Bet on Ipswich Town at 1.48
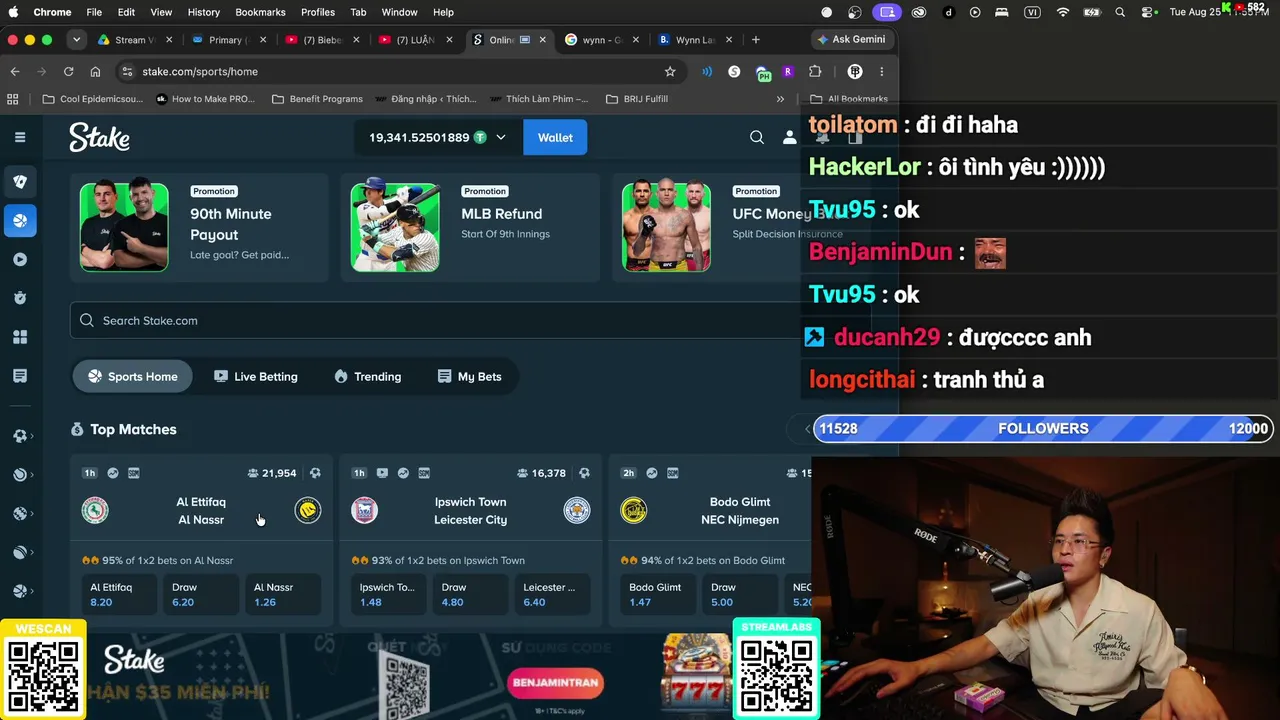This screenshot has height=720, width=1280. 389,594
